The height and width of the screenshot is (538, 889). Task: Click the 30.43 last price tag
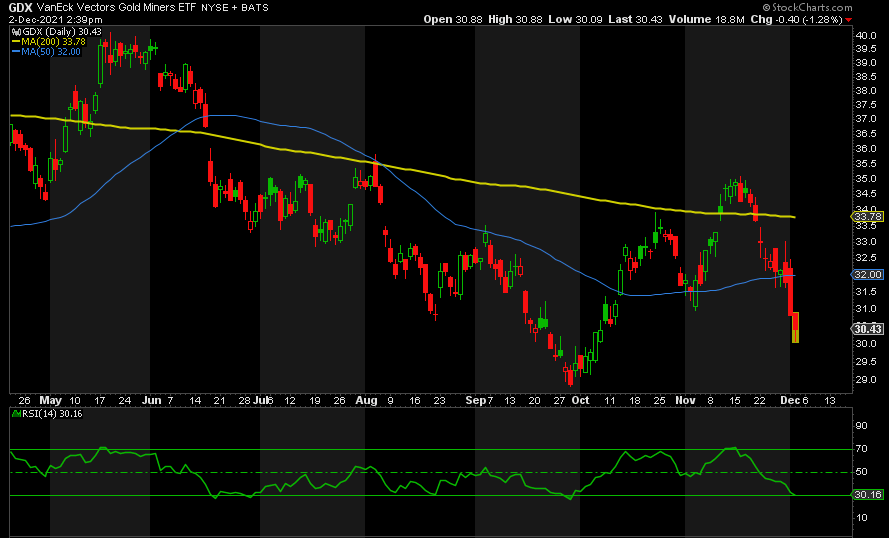(x=867, y=329)
